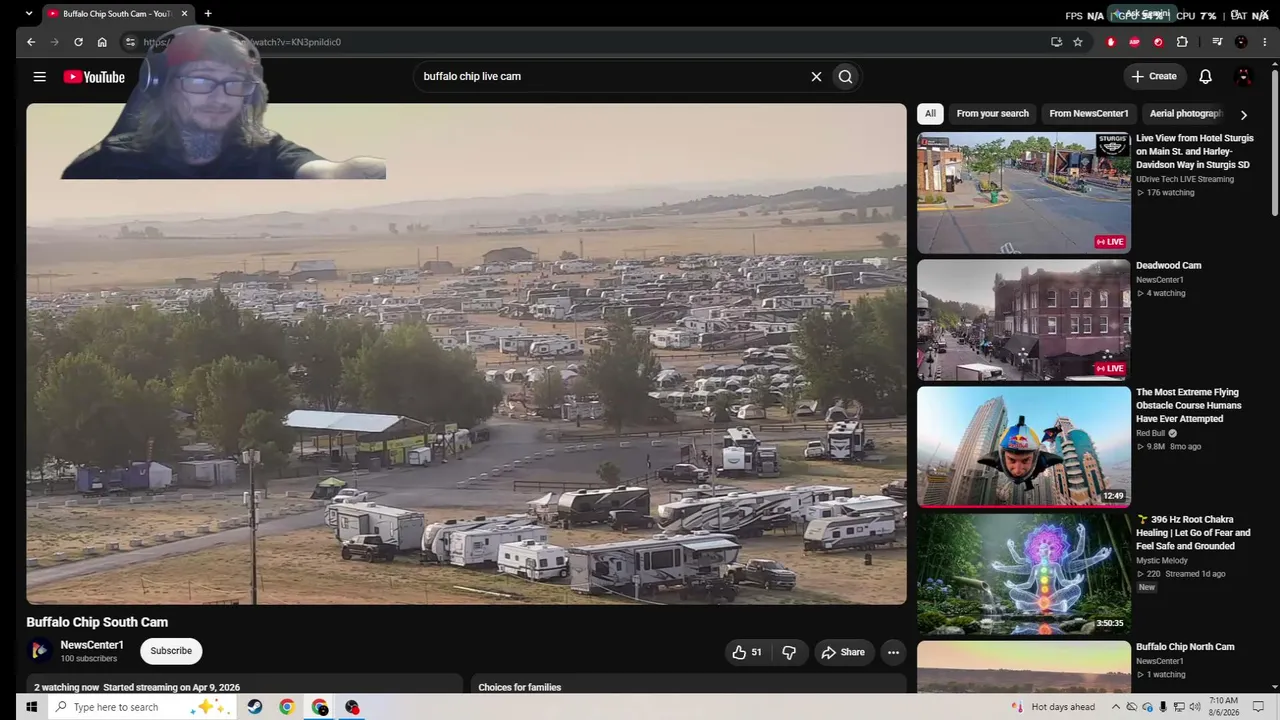Image resolution: width=1280 pixels, height=720 pixels.
Task: Click in the YouTube search field
Action: (x=612, y=76)
